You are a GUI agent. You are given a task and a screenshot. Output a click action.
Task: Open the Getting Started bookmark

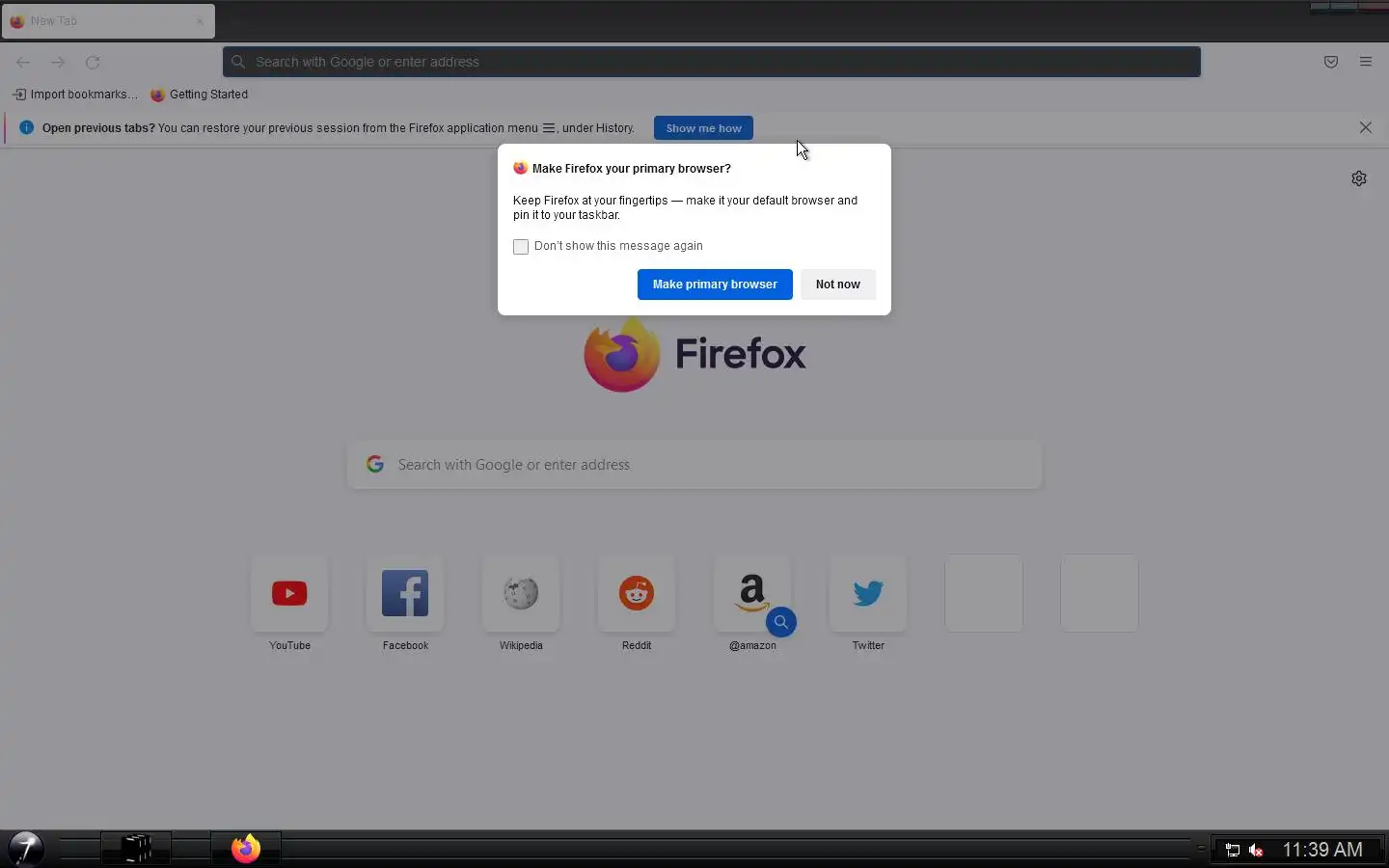(200, 95)
